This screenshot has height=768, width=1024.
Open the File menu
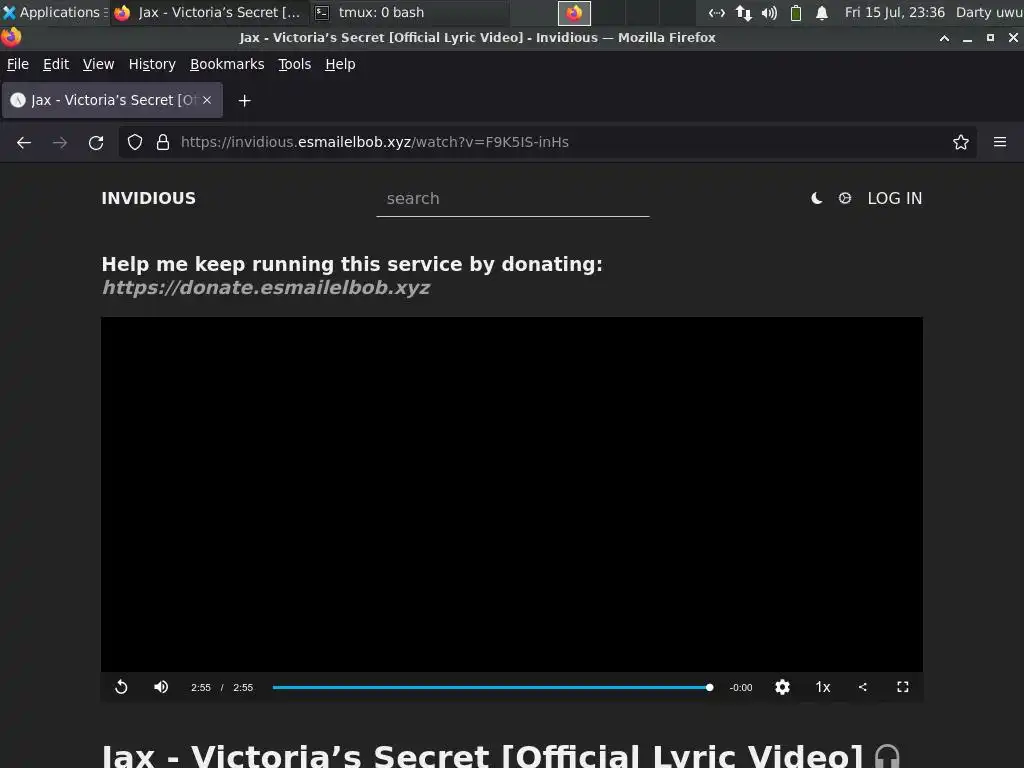(18, 64)
